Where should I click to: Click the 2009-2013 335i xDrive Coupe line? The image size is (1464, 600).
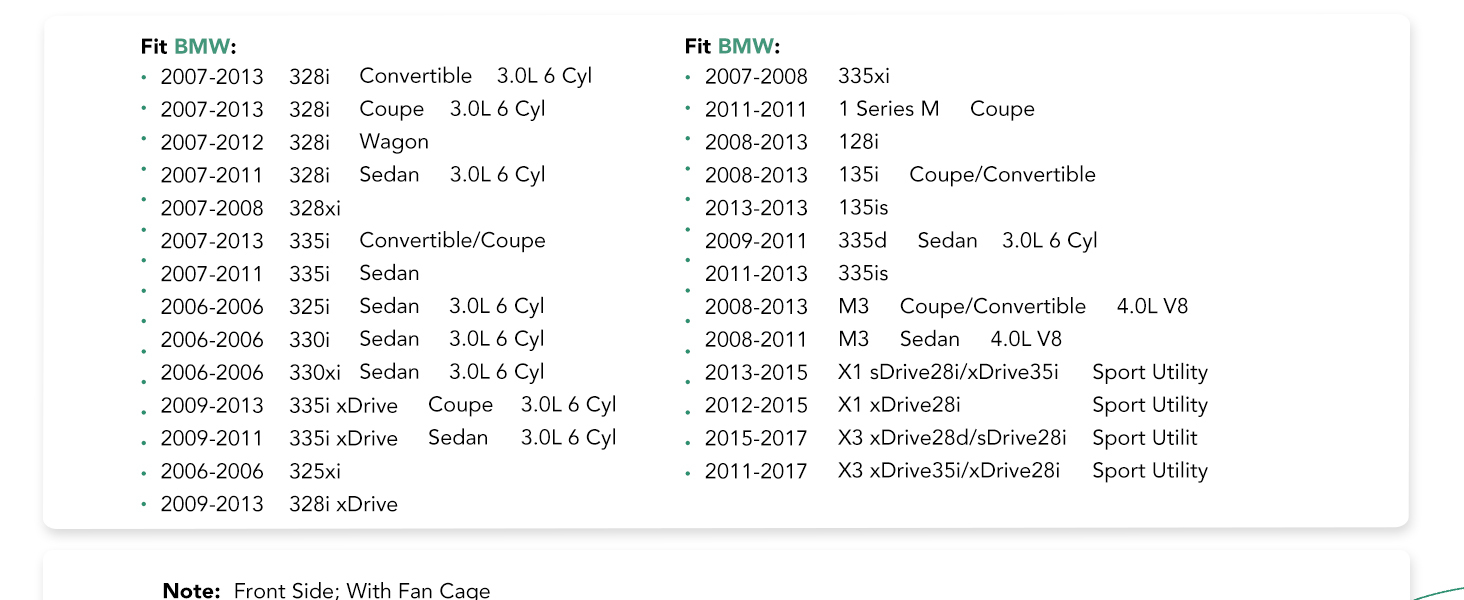coord(388,405)
